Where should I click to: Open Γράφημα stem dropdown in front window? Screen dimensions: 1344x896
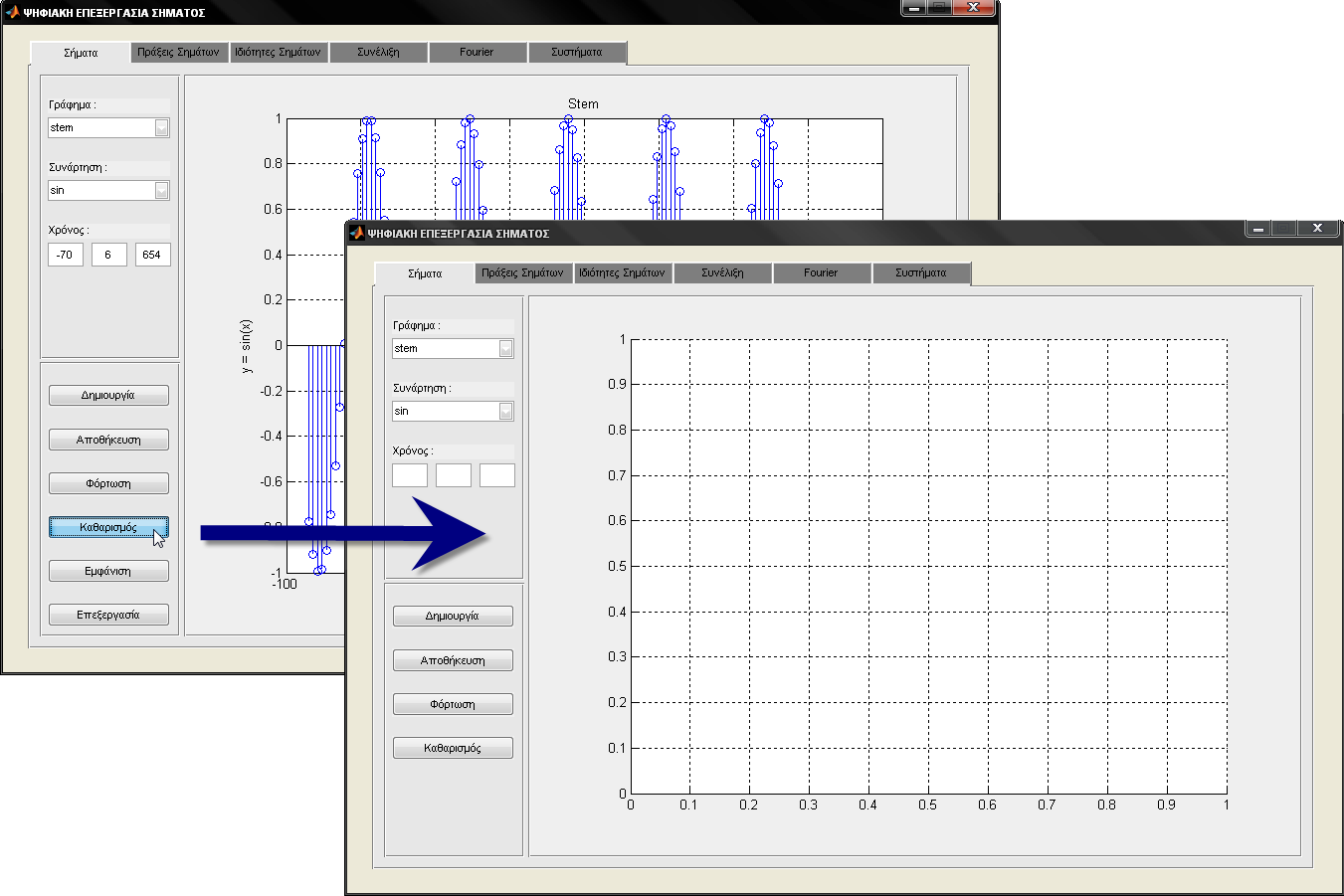pos(506,348)
